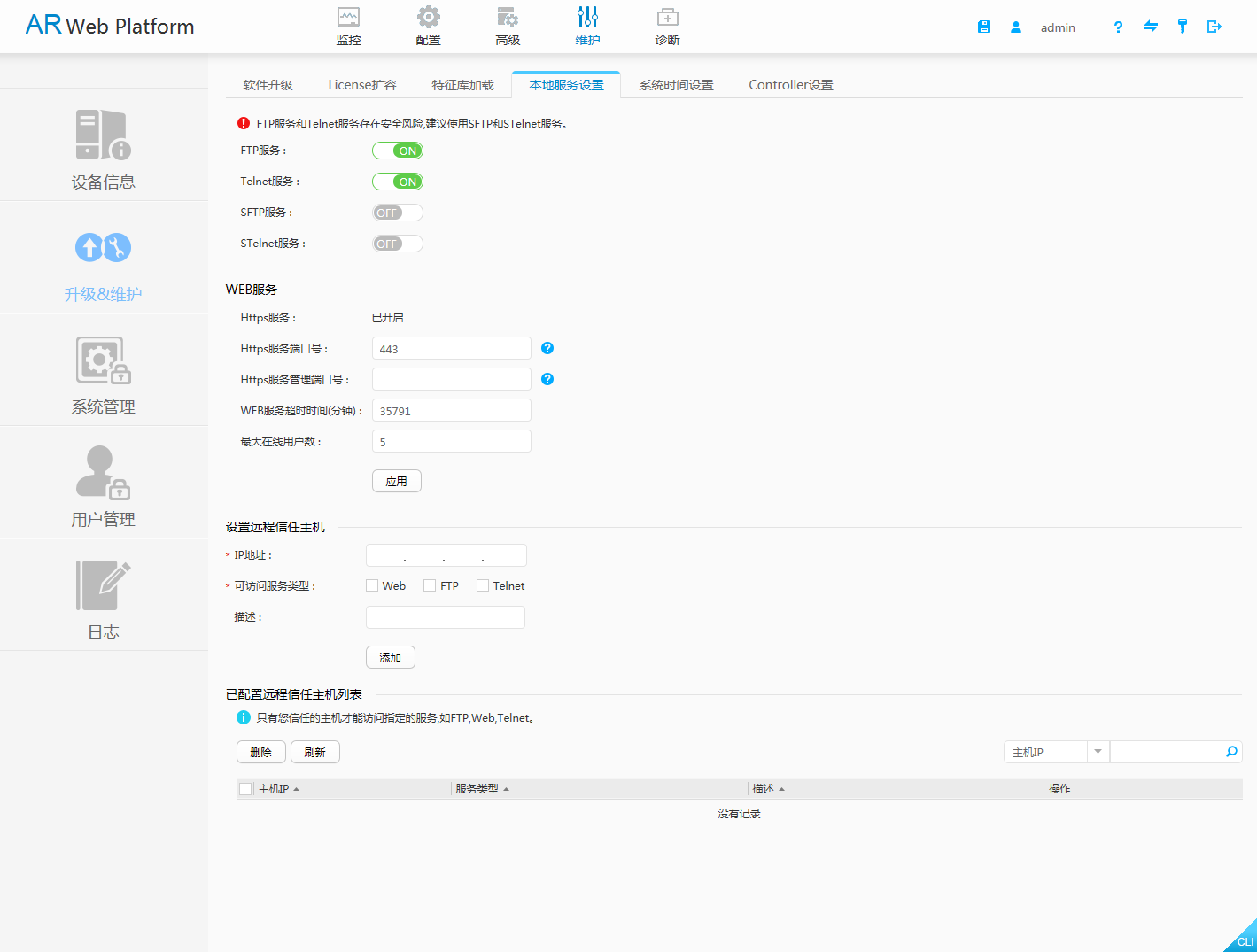Switch to the 系统时间设置 tab
This screenshot has width=1257, height=952.
click(676, 85)
